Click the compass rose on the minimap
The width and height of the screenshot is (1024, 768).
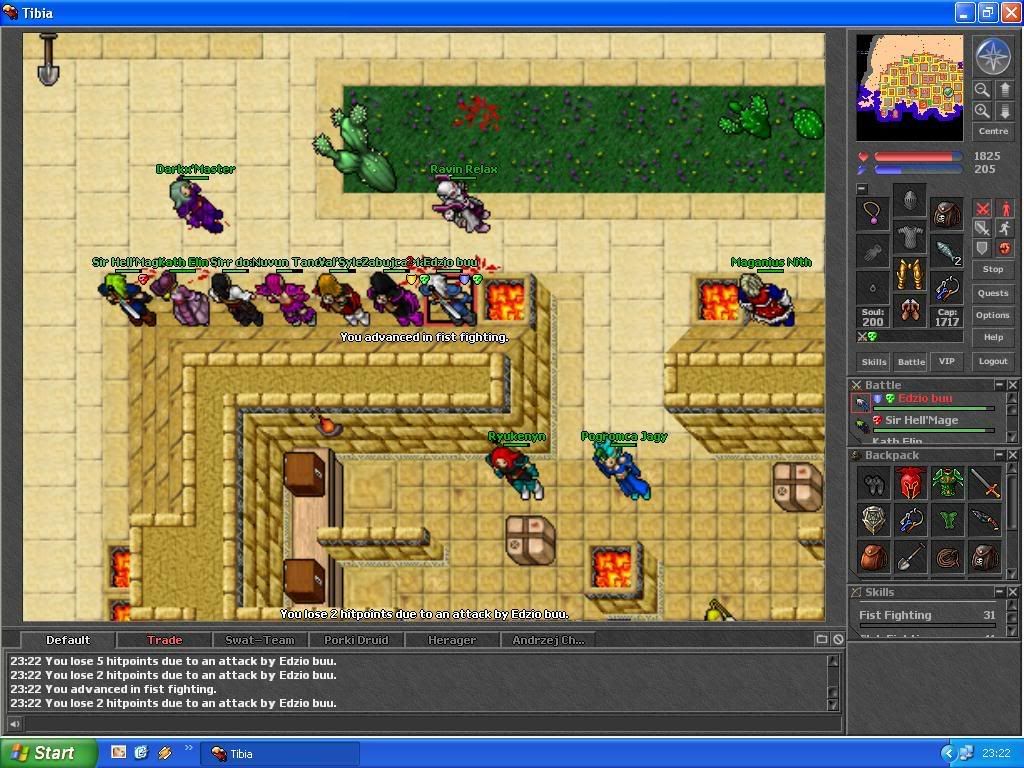pos(993,56)
